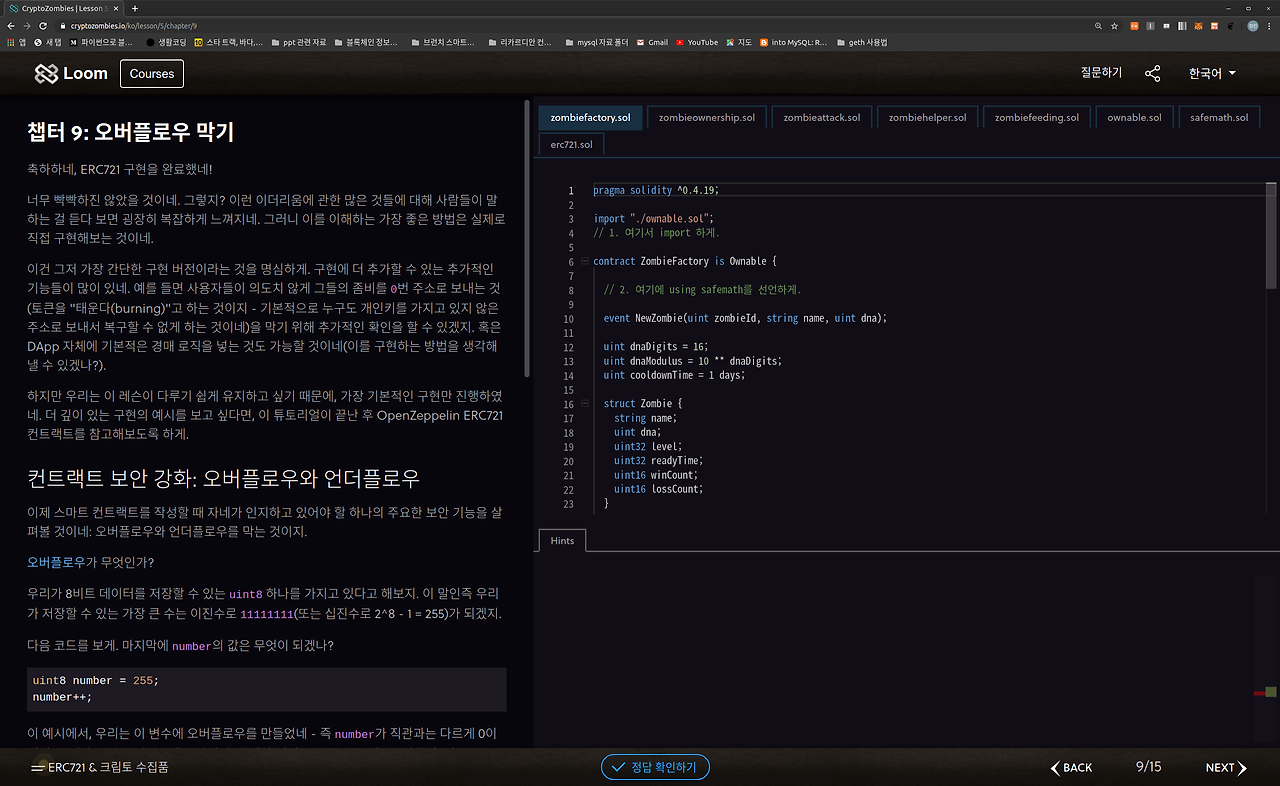This screenshot has height=786, width=1280.
Task: Select the Hints tab
Action: pyautogui.click(x=562, y=540)
